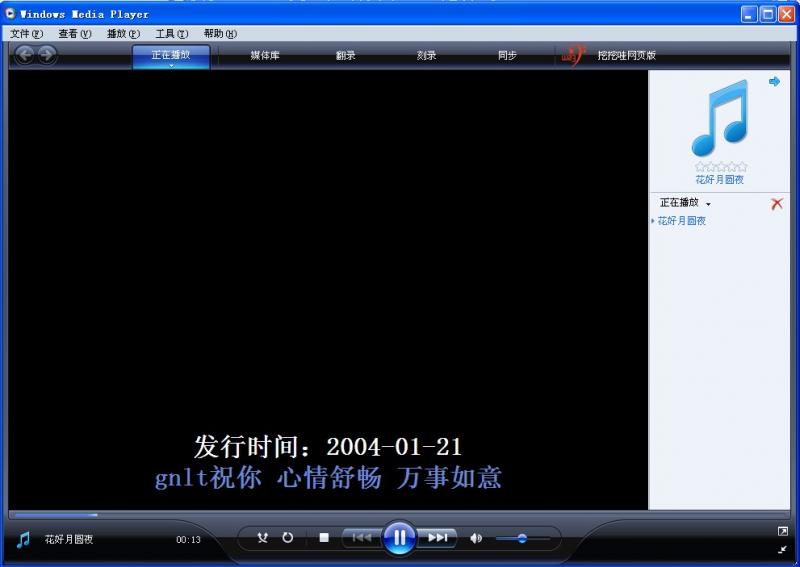Image resolution: width=800 pixels, height=567 pixels.
Task: Pause playback with the center pause button
Action: point(399,538)
